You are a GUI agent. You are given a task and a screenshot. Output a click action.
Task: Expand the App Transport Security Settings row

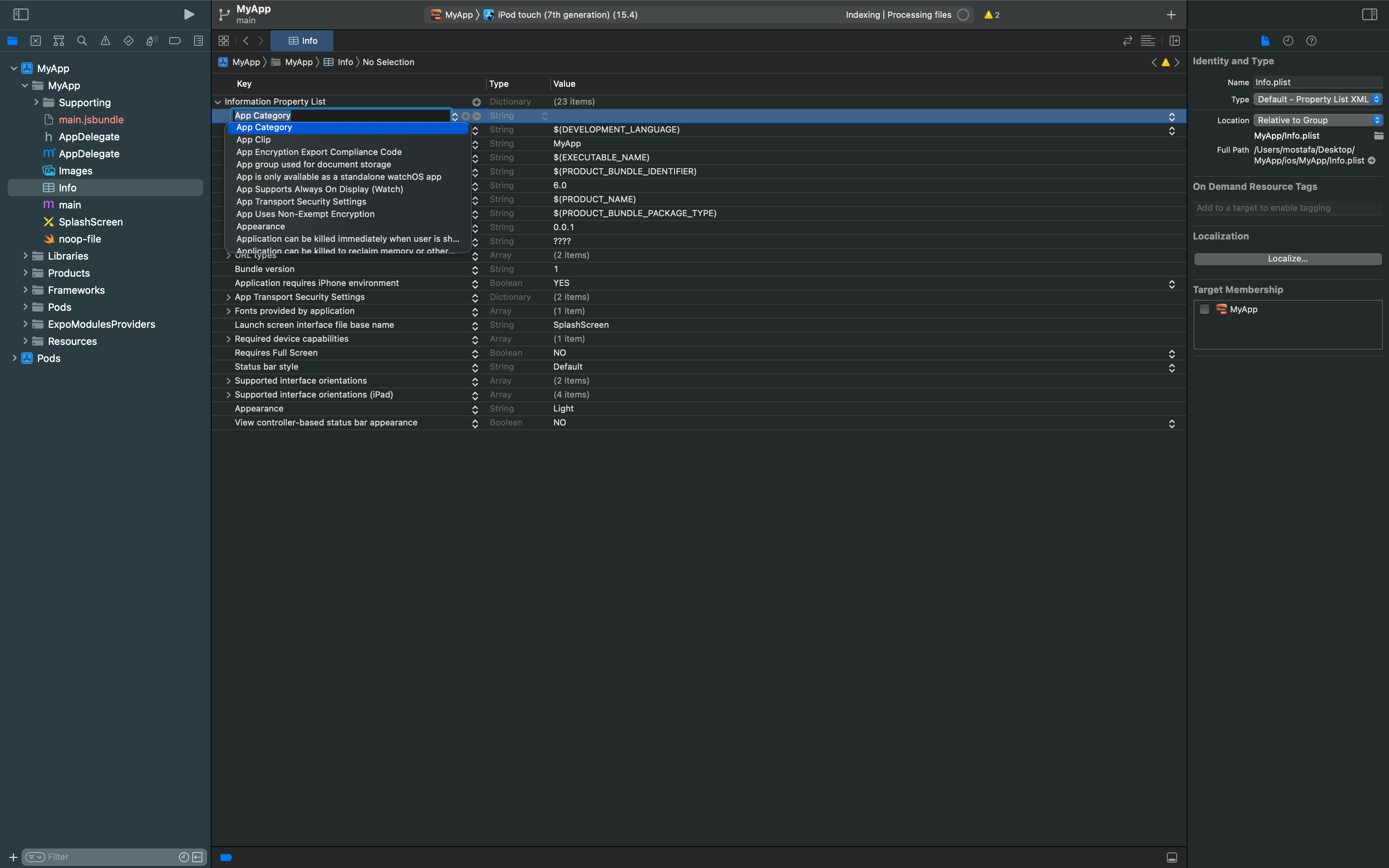228,297
